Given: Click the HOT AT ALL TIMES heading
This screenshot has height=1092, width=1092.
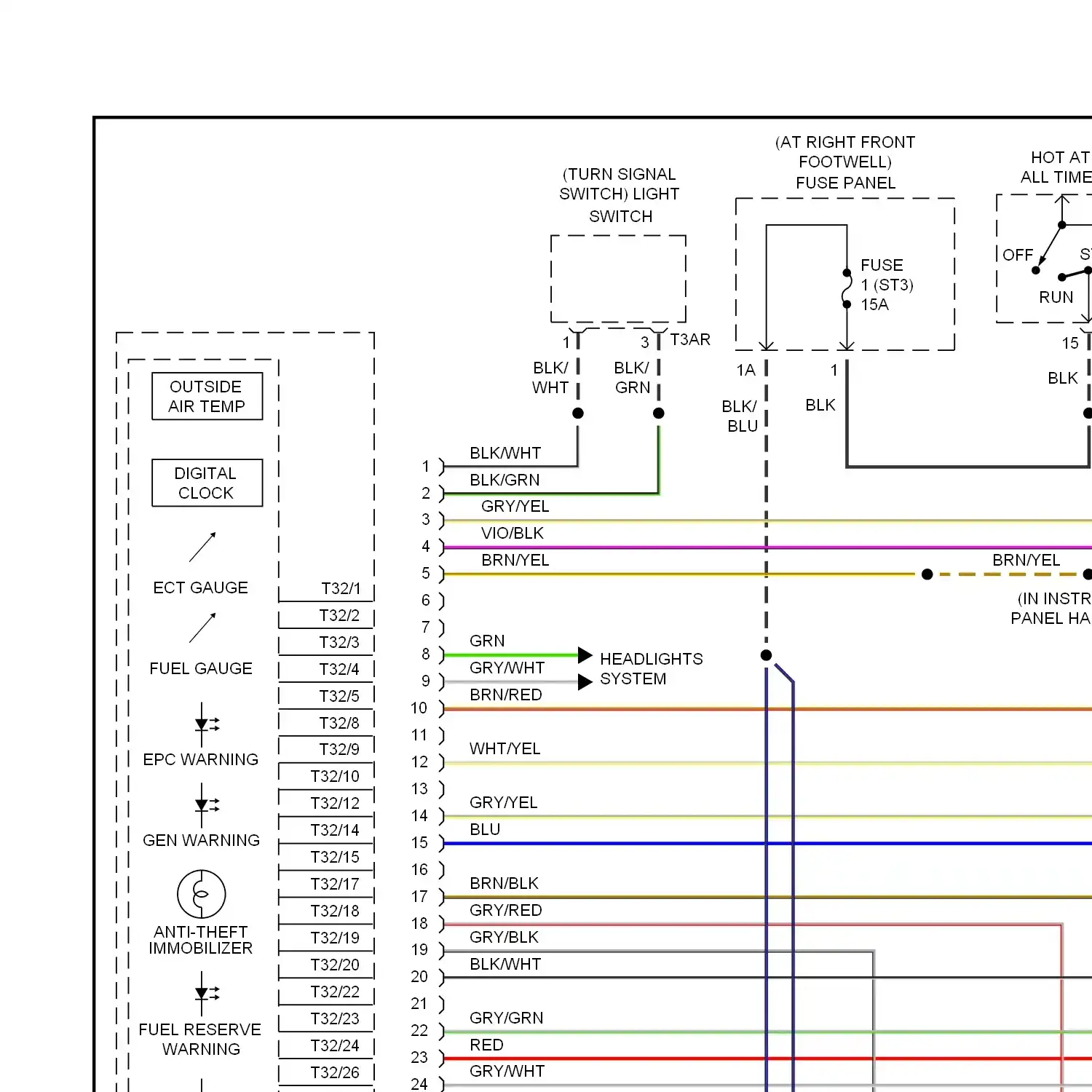Looking at the screenshot, I should (1058, 167).
